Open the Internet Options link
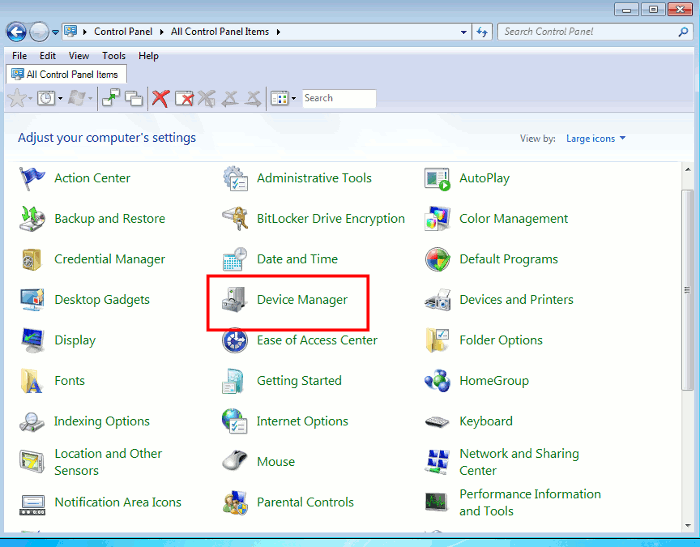 click(302, 421)
